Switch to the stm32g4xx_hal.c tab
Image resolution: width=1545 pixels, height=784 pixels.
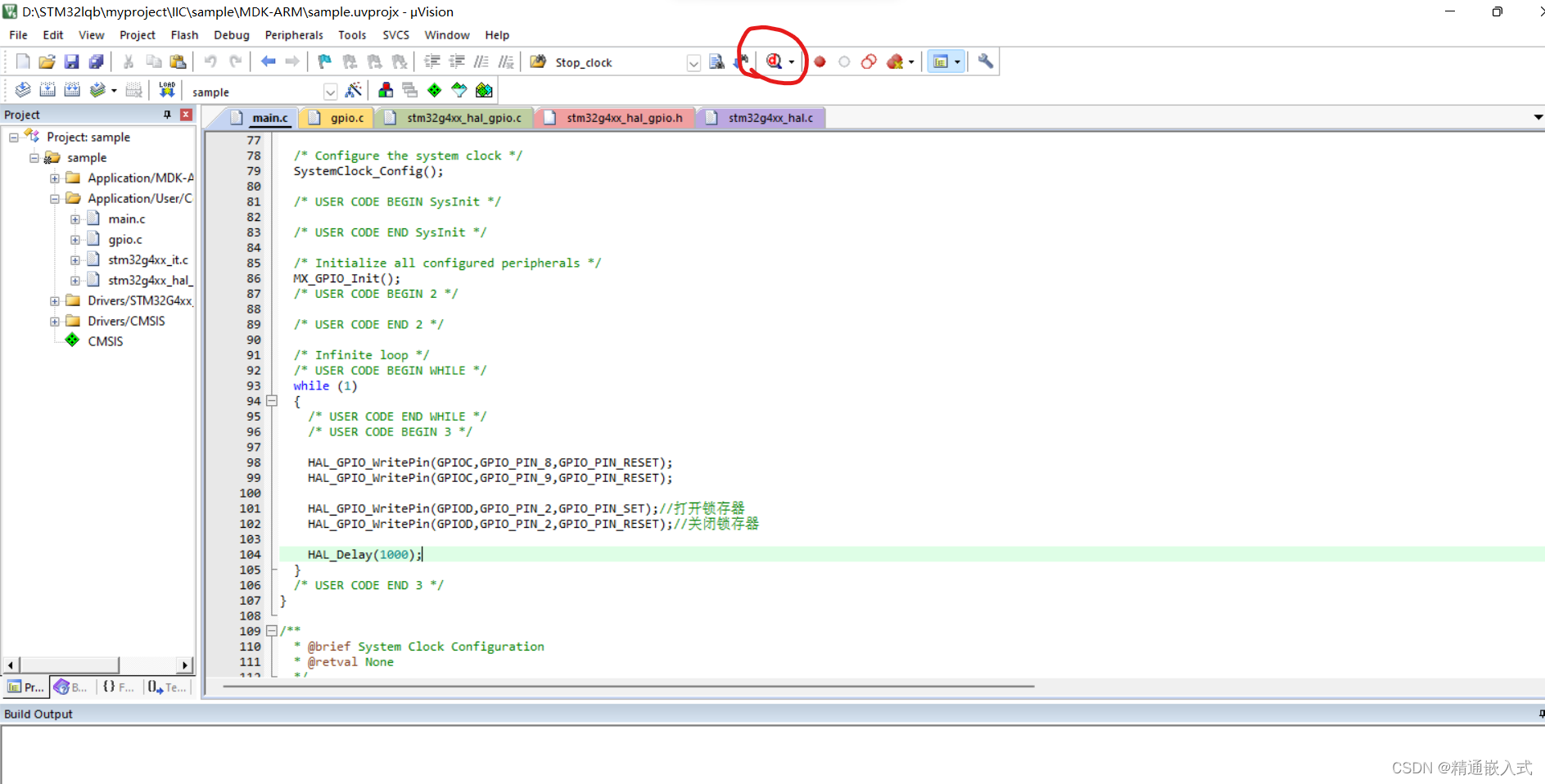click(761, 118)
